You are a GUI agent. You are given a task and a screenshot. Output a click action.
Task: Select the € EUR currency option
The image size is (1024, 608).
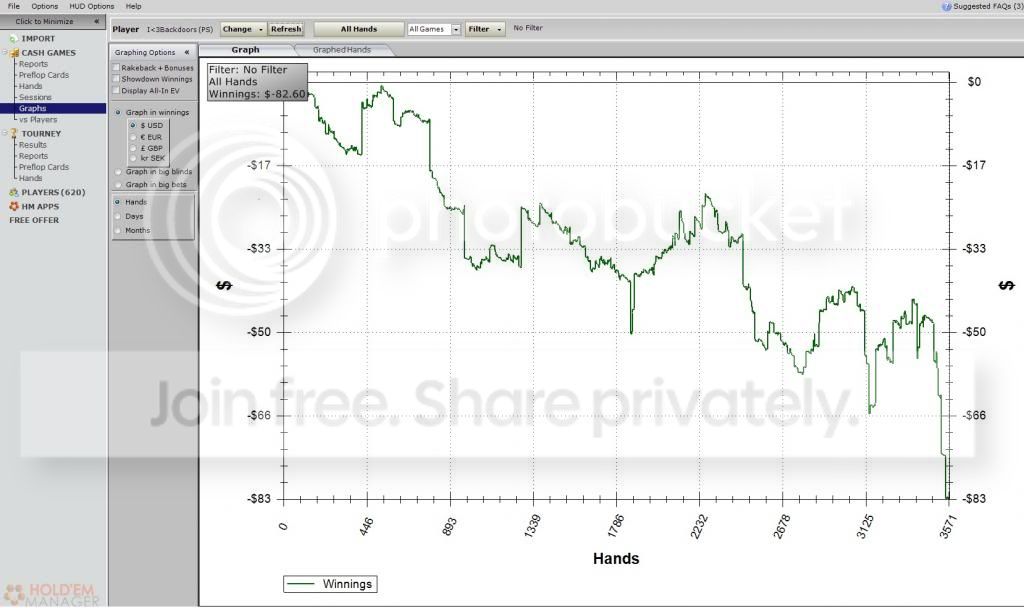(133, 137)
